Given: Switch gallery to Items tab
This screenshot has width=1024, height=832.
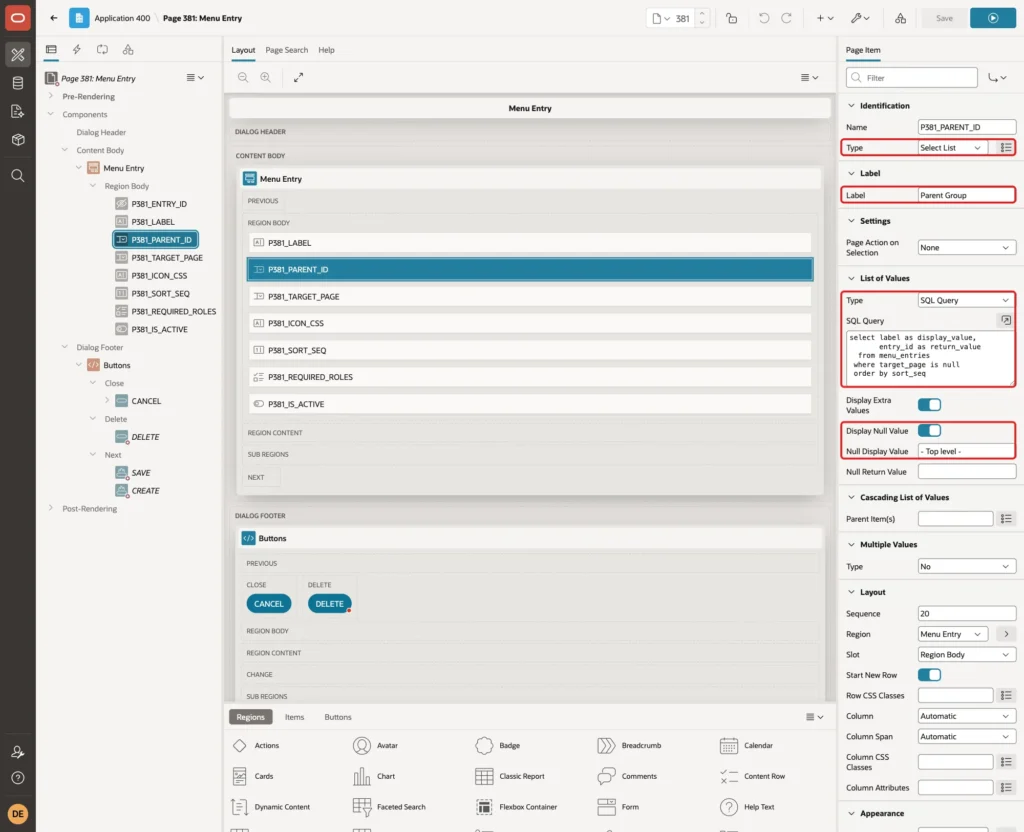Looking at the screenshot, I should pos(294,717).
